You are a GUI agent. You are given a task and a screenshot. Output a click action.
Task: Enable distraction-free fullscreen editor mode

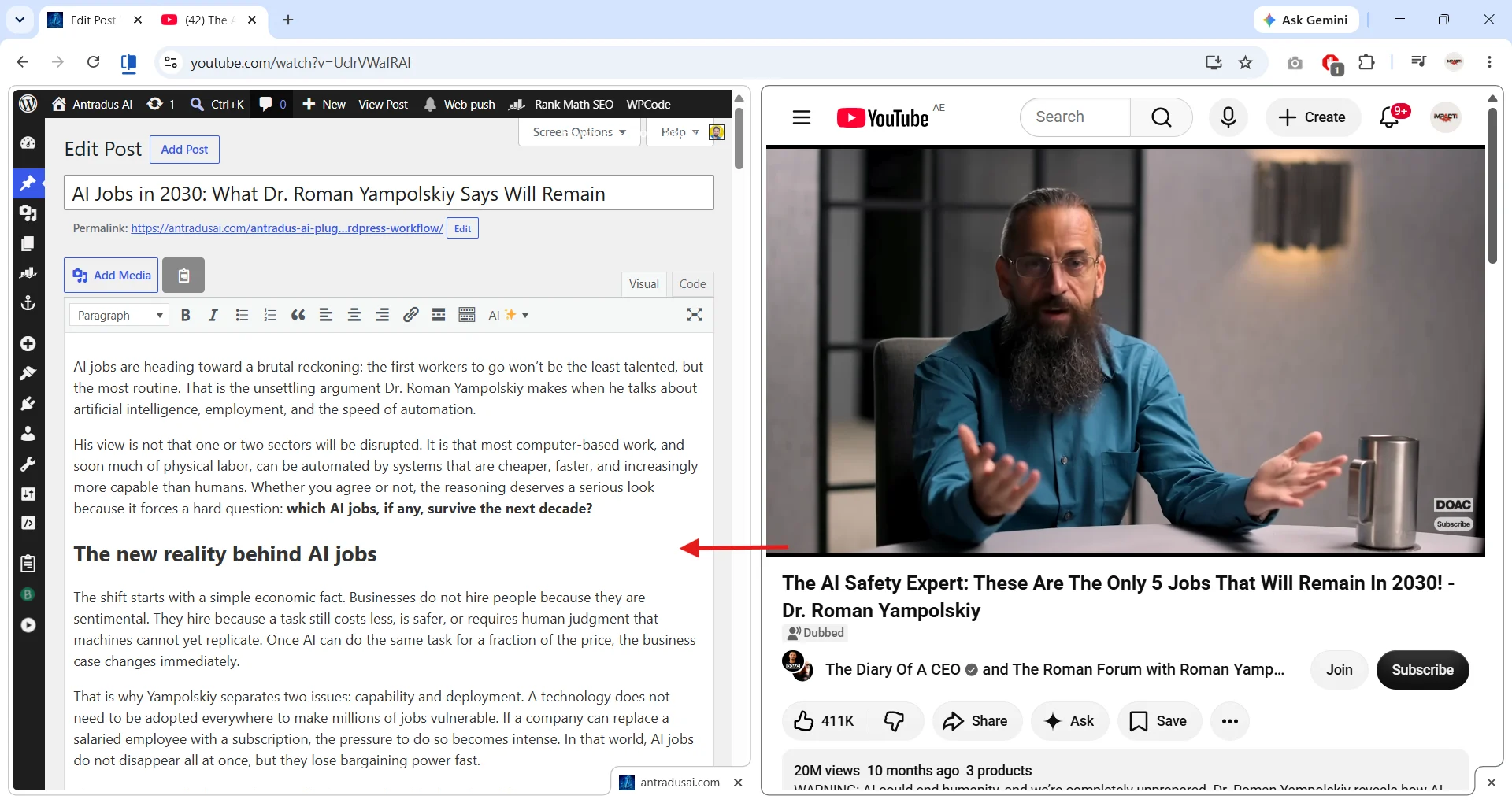tap(695, 315)
